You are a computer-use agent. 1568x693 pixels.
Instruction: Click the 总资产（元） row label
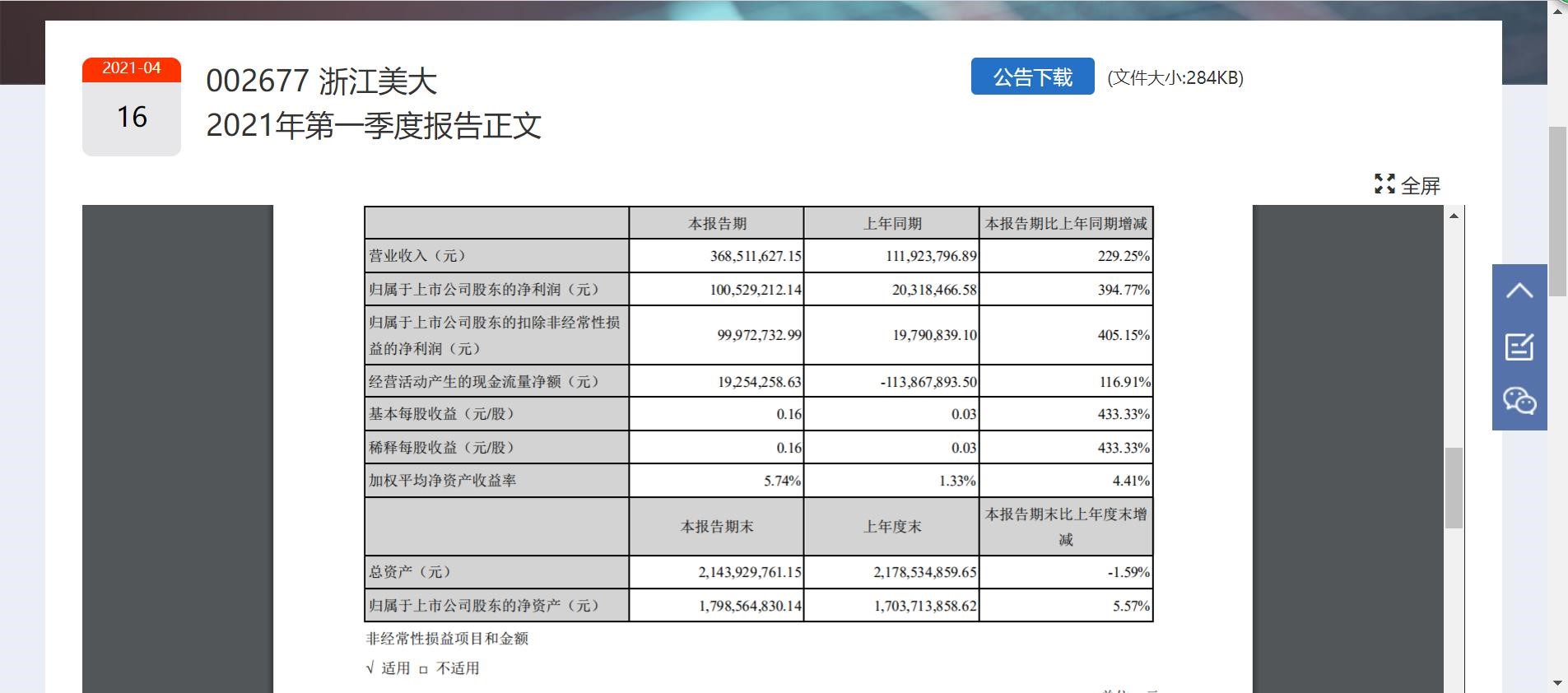click(410, 572)
